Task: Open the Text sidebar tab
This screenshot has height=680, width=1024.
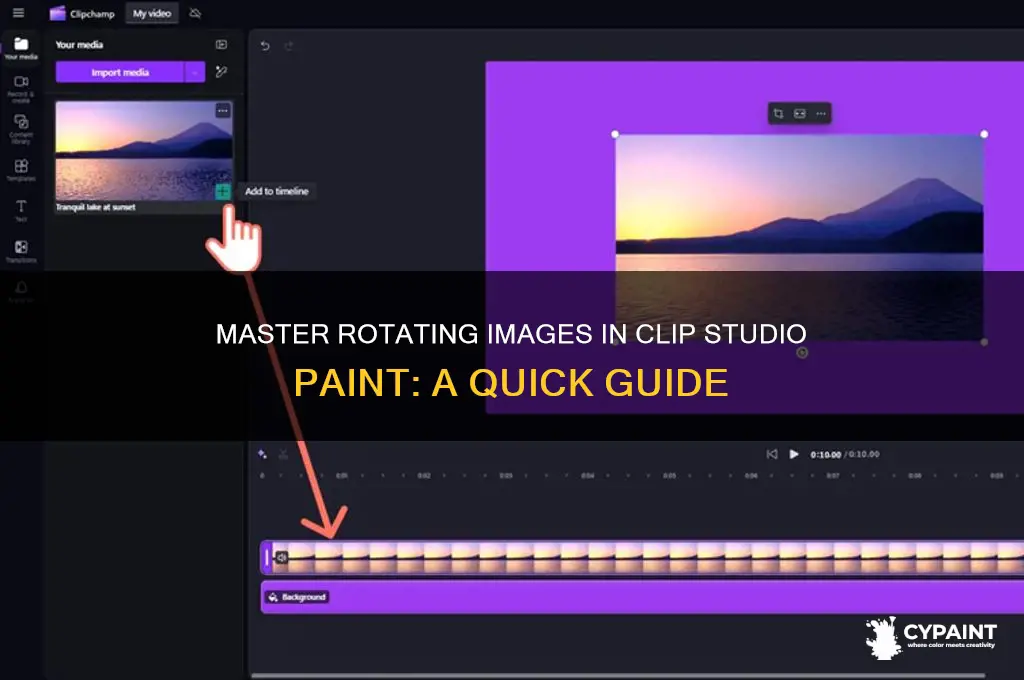Action: coord(21,210)
